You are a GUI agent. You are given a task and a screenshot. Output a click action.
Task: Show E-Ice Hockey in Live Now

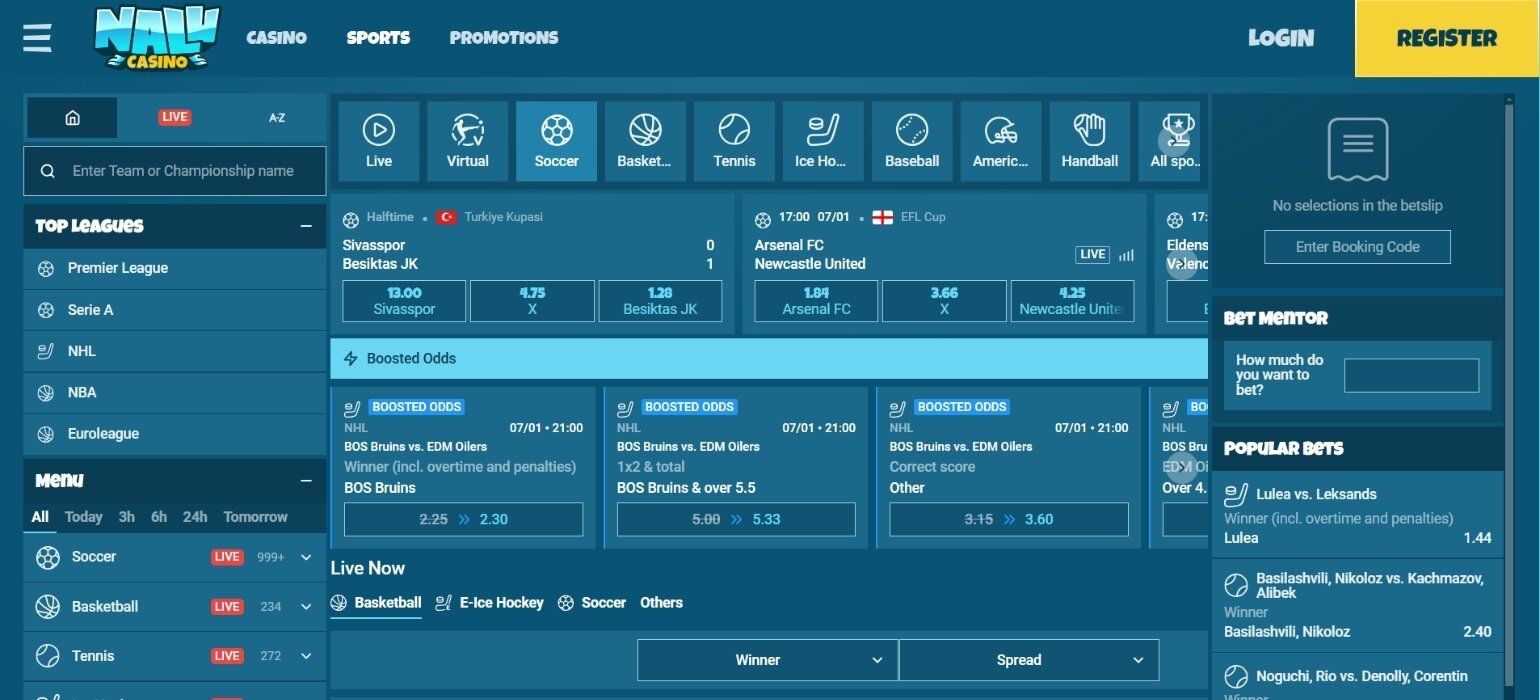point(490,603)
